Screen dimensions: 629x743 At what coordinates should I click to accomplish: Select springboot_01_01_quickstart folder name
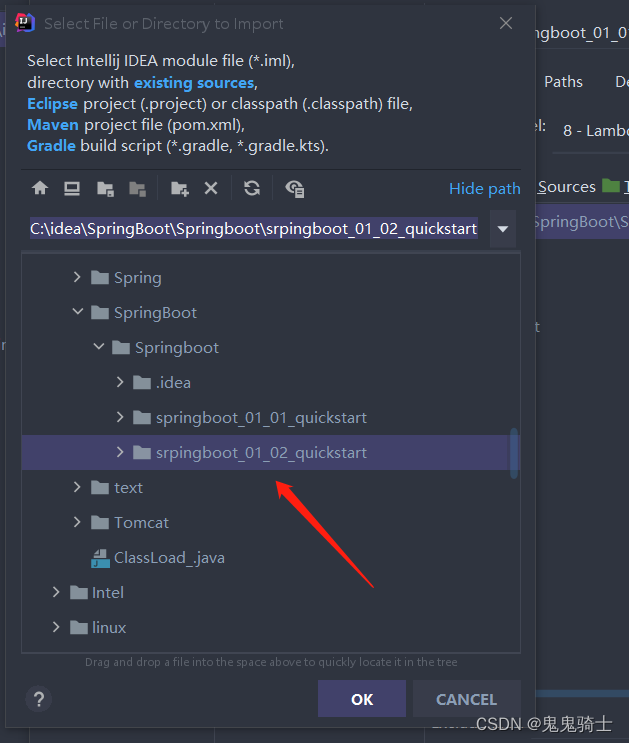pyautogui.click(x=261, y=418)
